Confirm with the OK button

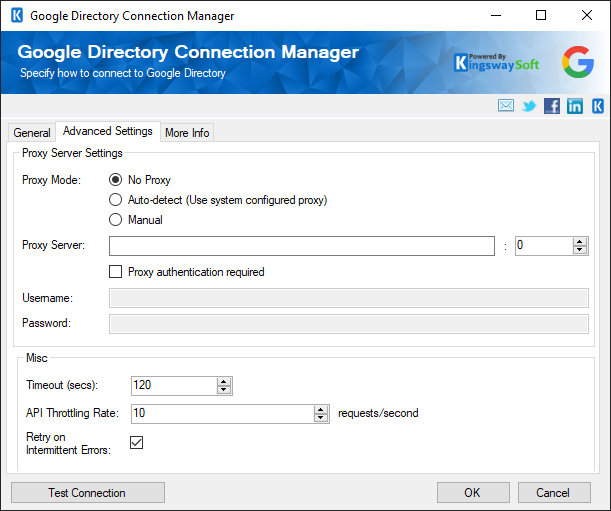(x=473, y=493)
